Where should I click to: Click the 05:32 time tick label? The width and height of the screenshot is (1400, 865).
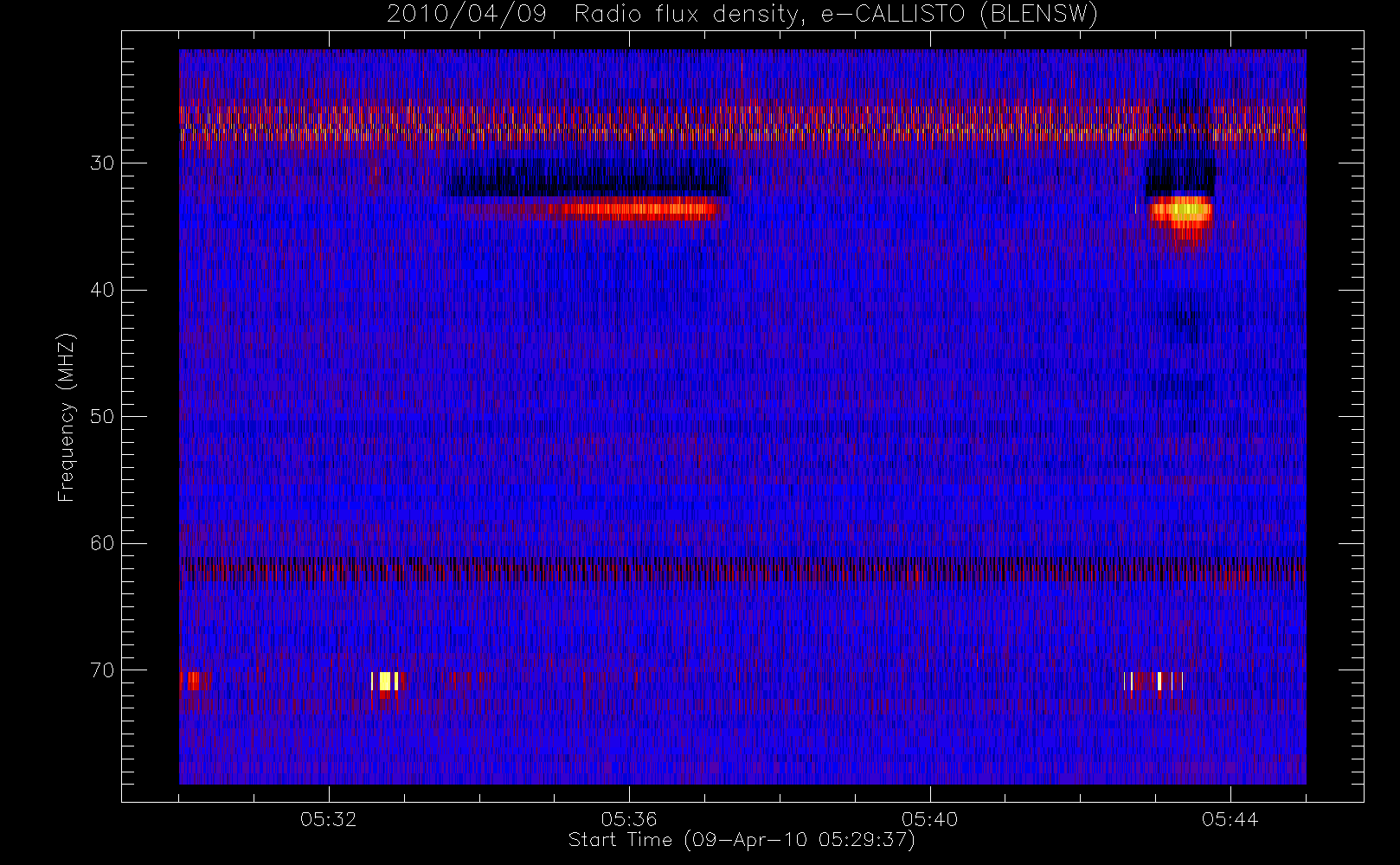329,819
